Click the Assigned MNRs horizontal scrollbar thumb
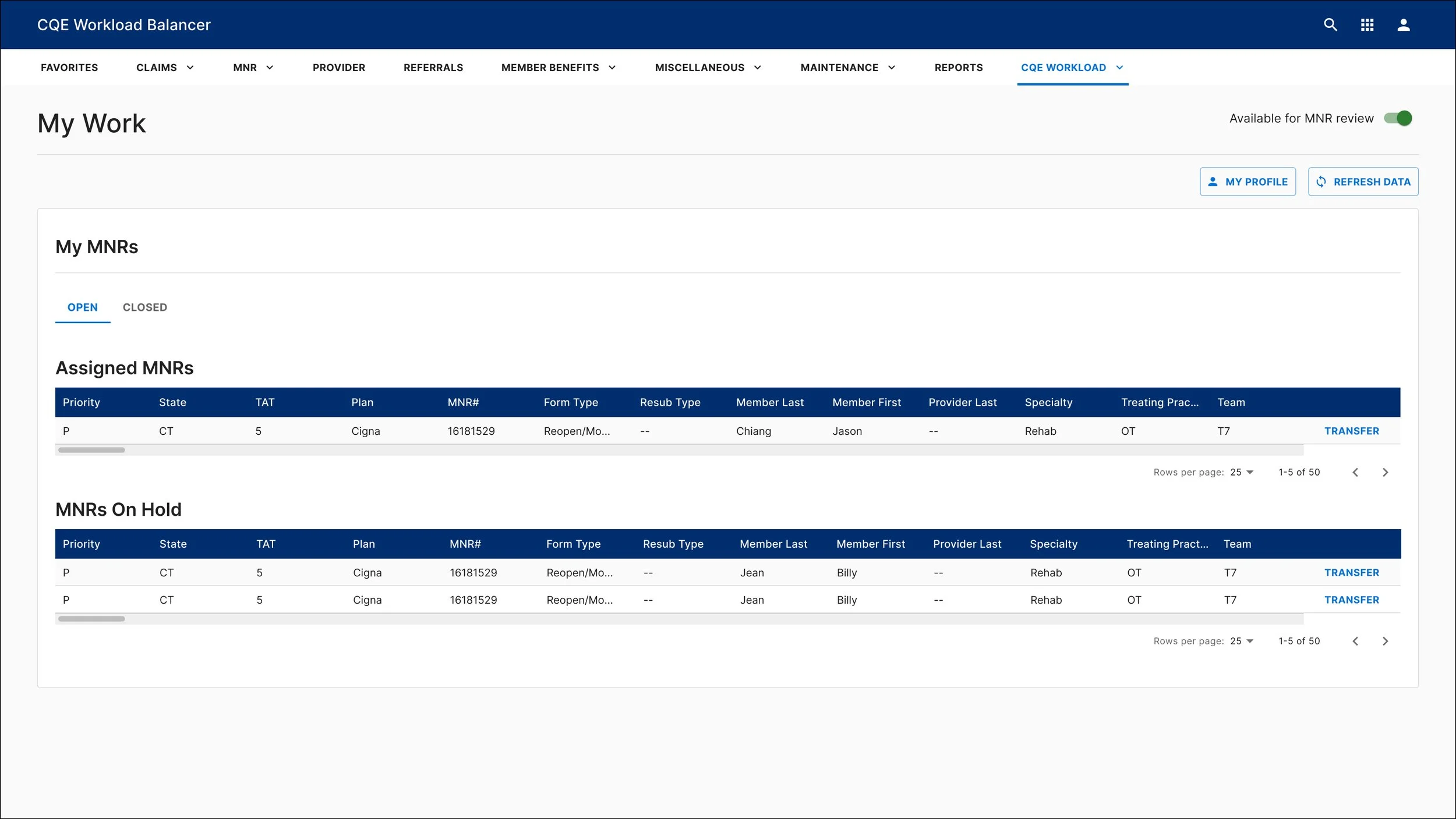This screenshot has height=819, width=1456. [91, 450]
